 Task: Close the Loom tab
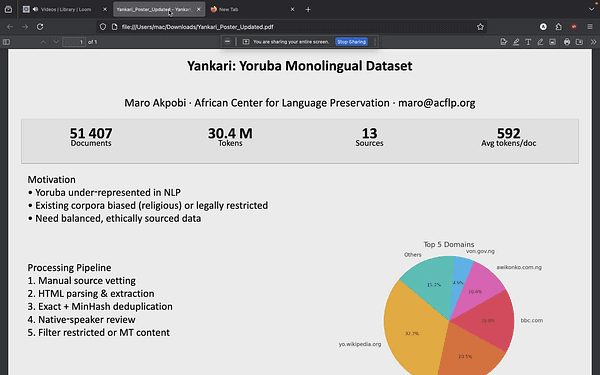105,9
